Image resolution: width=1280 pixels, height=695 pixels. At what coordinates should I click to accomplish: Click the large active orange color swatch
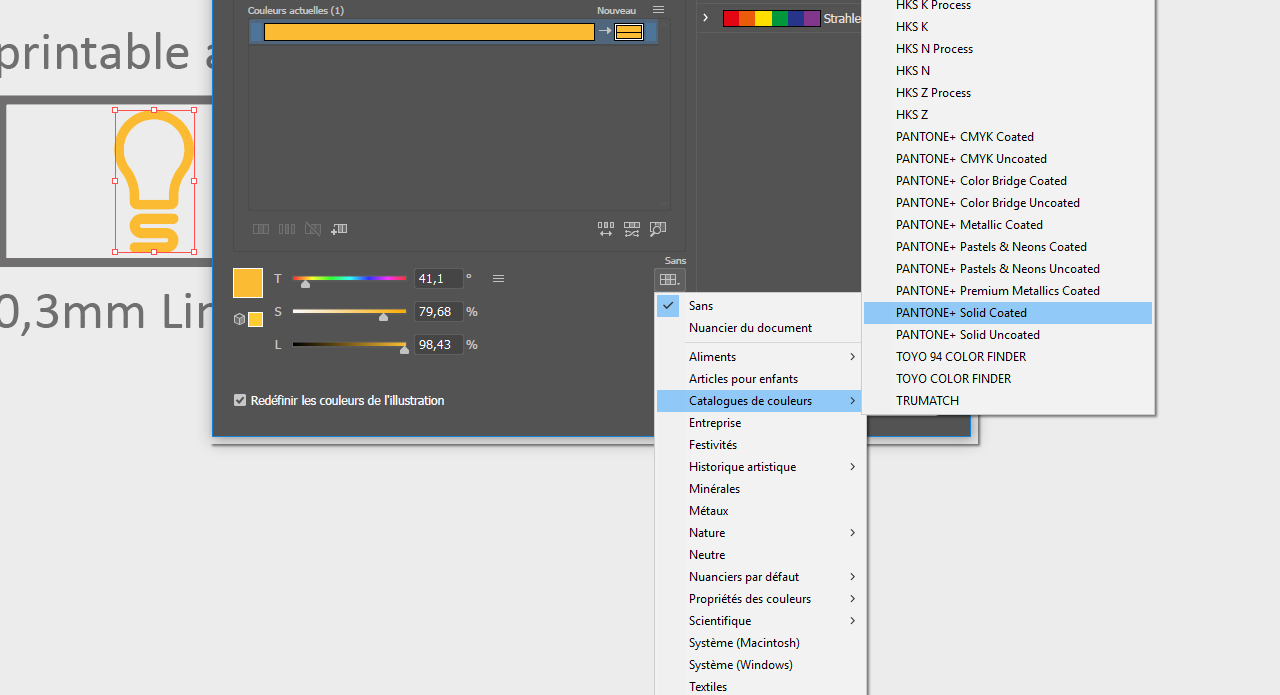tap(248, 283)
